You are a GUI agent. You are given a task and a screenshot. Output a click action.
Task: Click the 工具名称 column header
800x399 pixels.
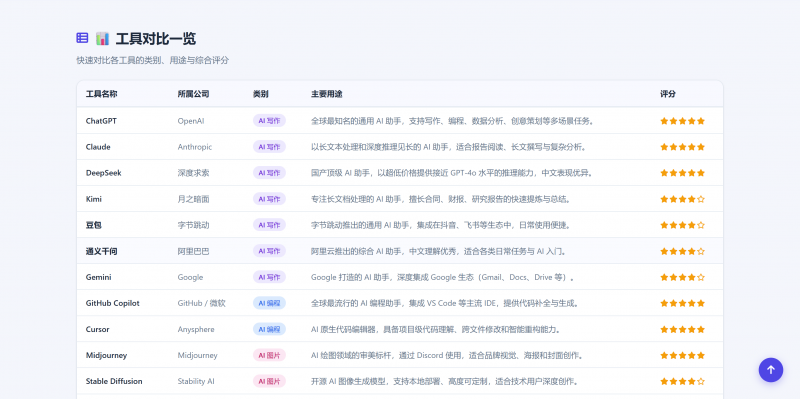pyautogui.click(x=101, y=94)
